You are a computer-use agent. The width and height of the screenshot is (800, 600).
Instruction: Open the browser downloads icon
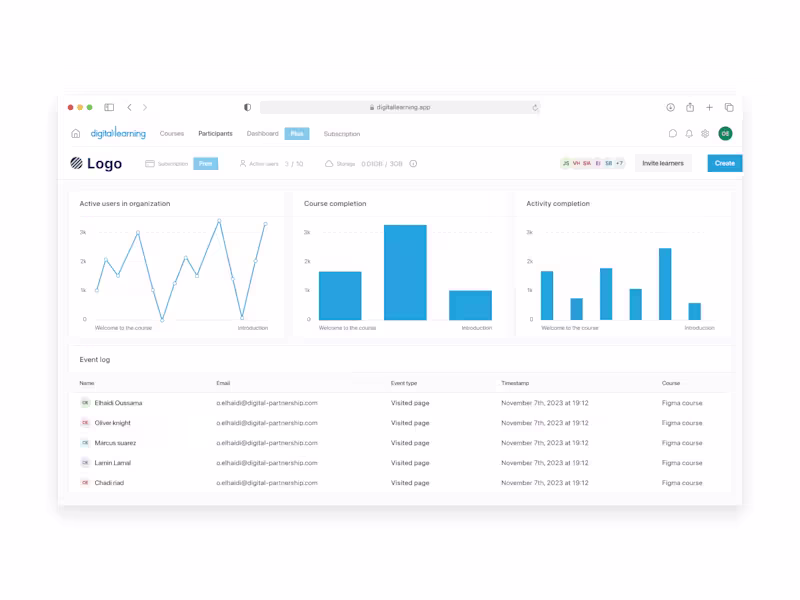(x=670, y=107)
